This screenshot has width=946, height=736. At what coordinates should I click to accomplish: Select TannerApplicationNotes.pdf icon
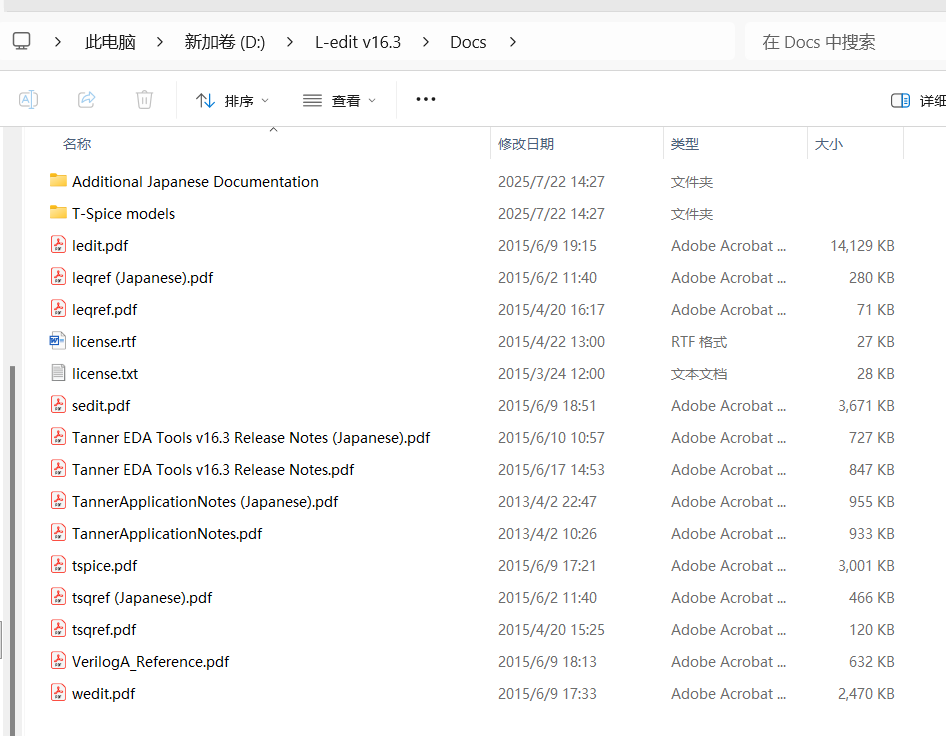58,532
